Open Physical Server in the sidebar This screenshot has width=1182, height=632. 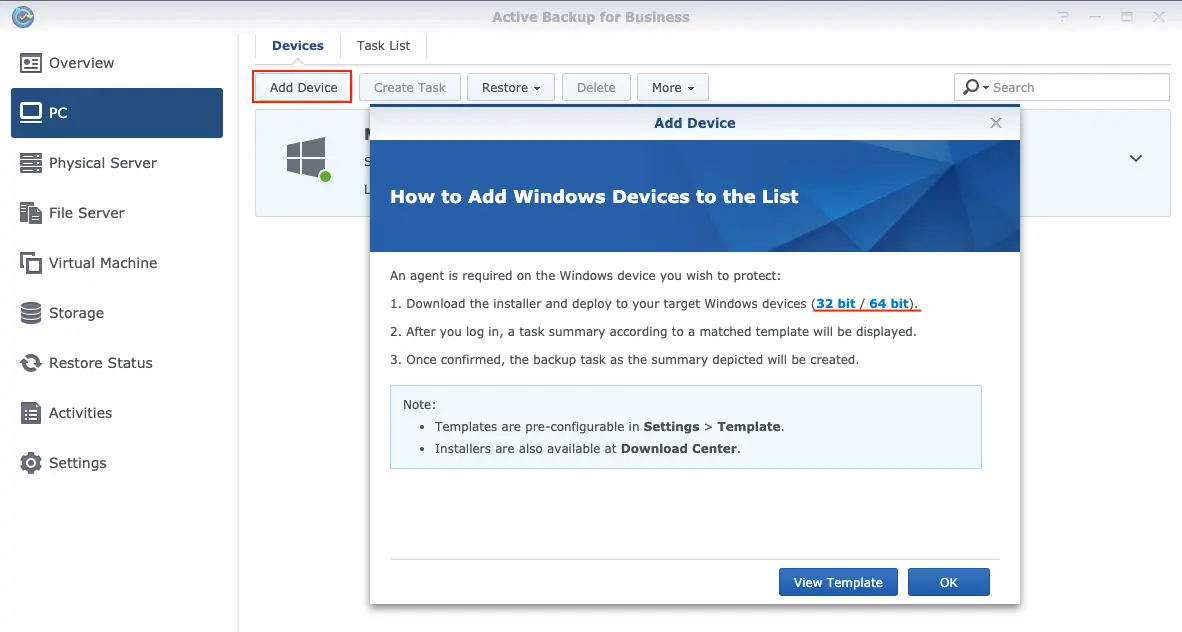point(117,163)
